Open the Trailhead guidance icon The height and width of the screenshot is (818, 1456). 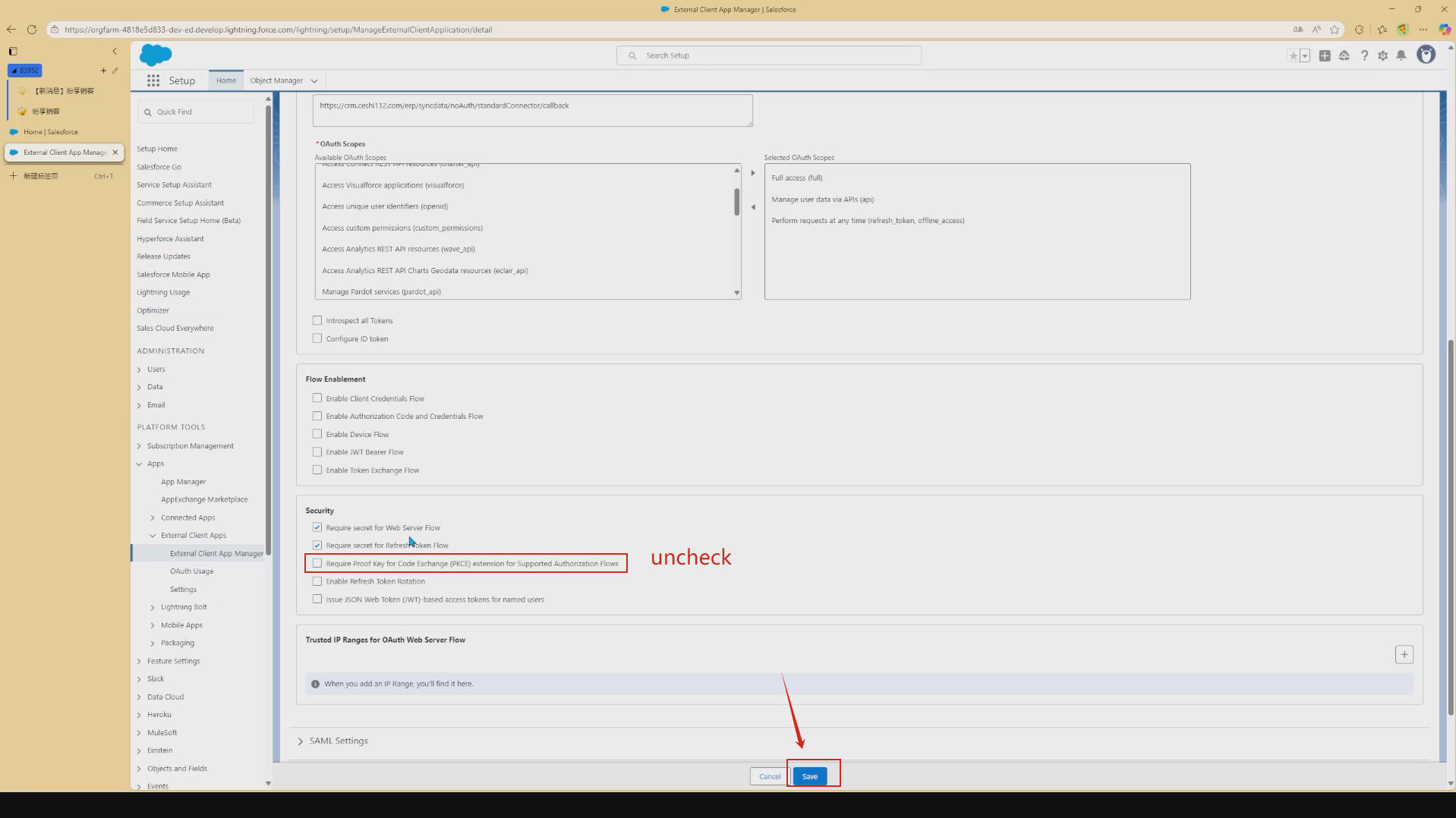click(x=1344, y=55)
